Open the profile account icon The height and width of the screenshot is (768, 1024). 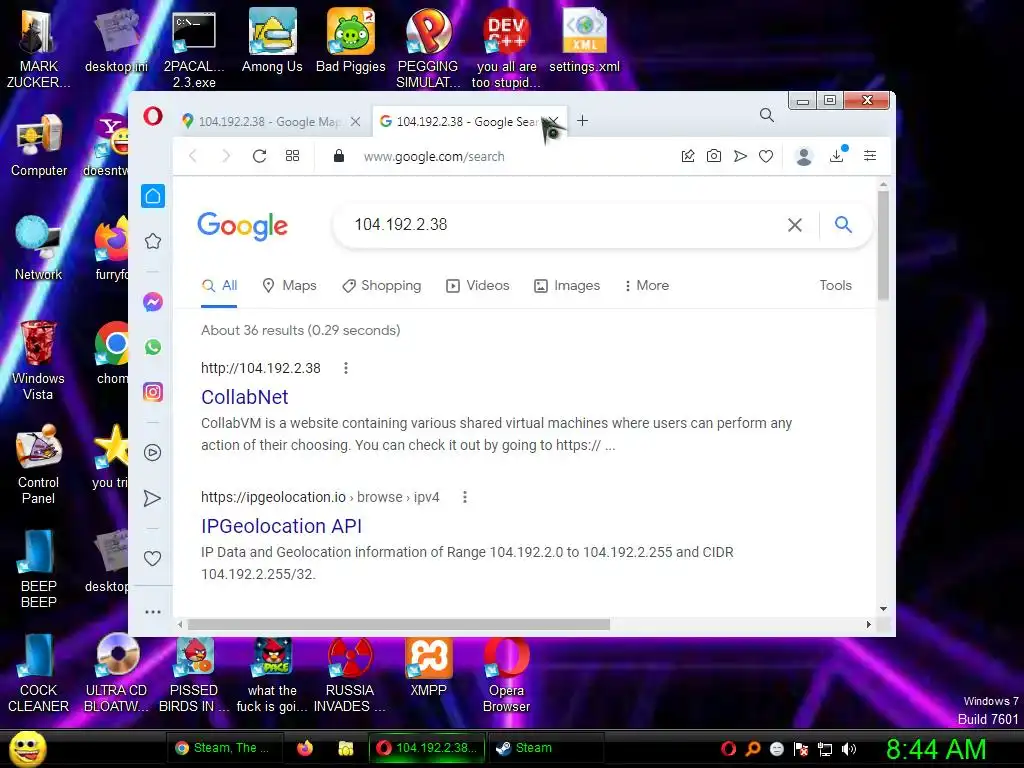click(x=804, y=156)
